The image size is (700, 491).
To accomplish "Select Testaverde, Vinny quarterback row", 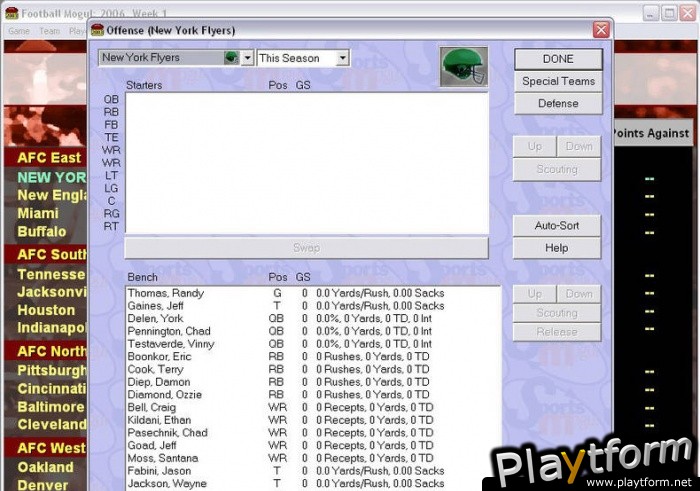I will pyautogui.click(x=312, y=344).
